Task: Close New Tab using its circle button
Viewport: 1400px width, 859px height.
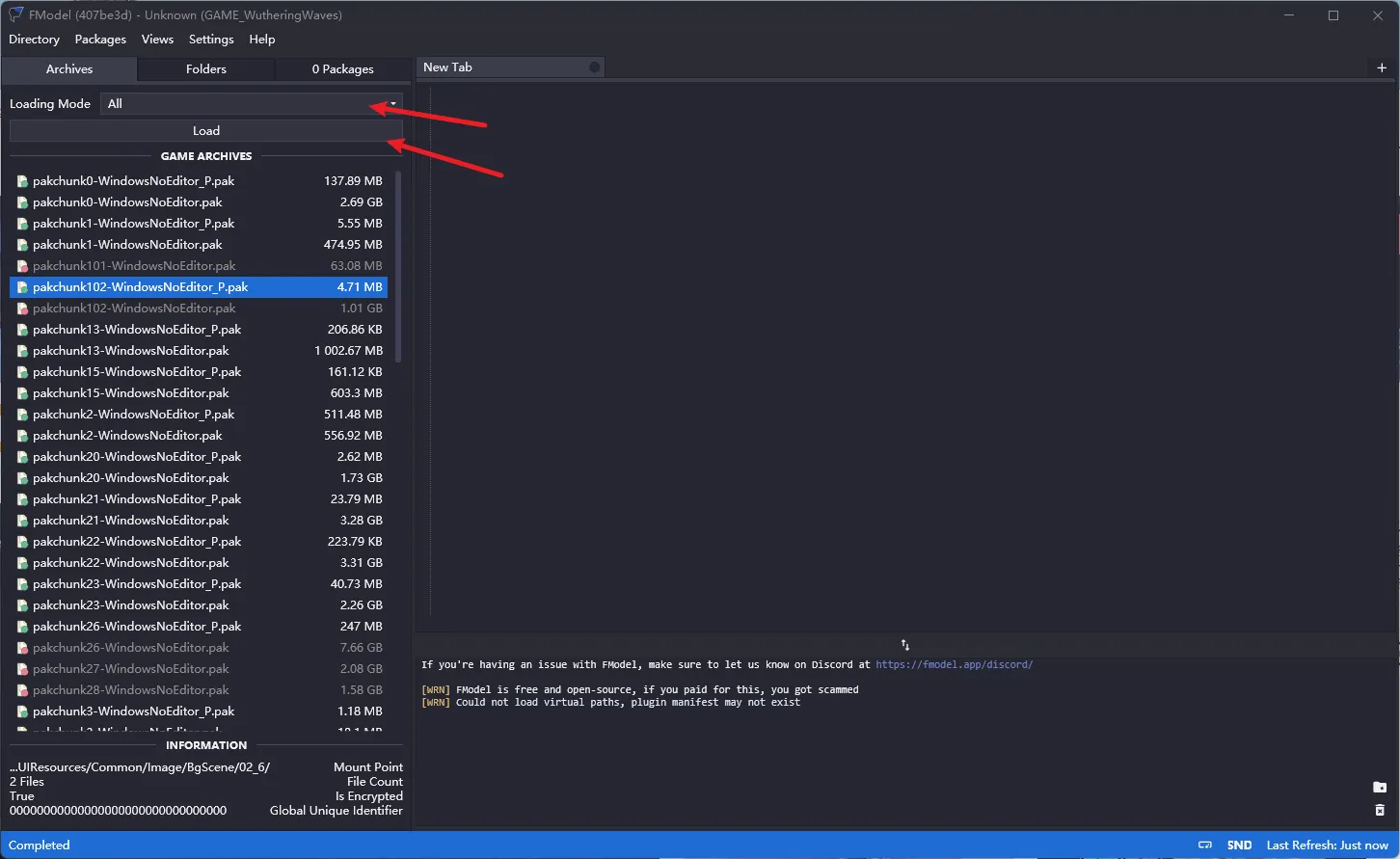Action: click(594, 67)
